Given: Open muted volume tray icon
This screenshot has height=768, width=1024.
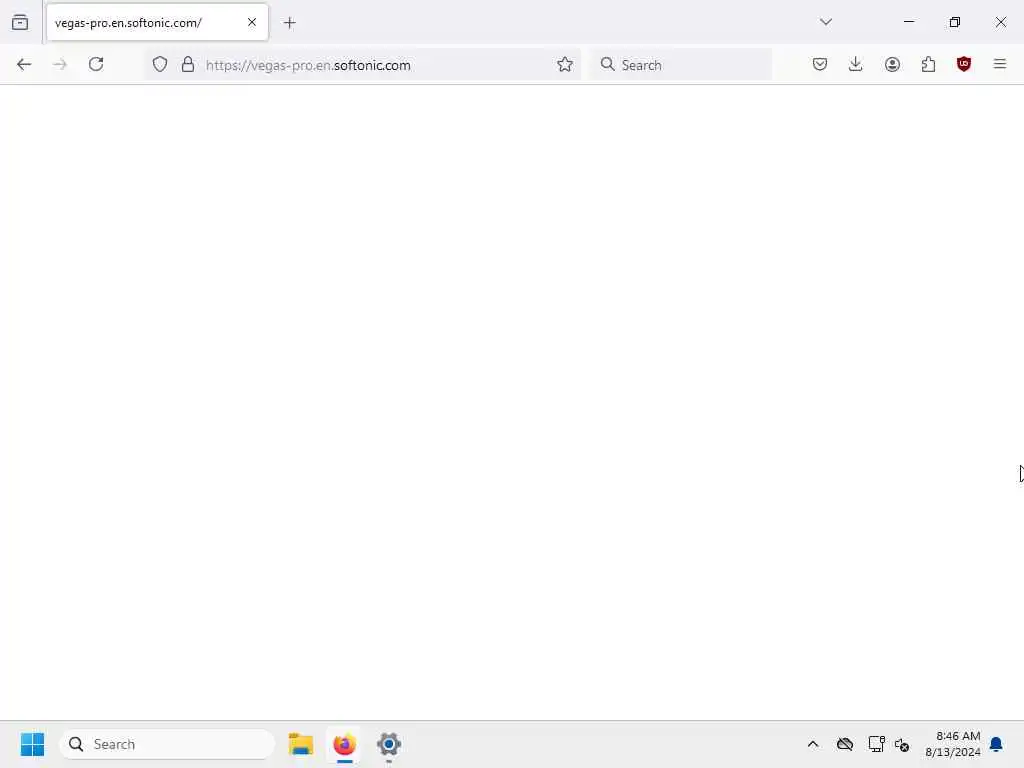Looking at the screenshot, I should (903, 744).
